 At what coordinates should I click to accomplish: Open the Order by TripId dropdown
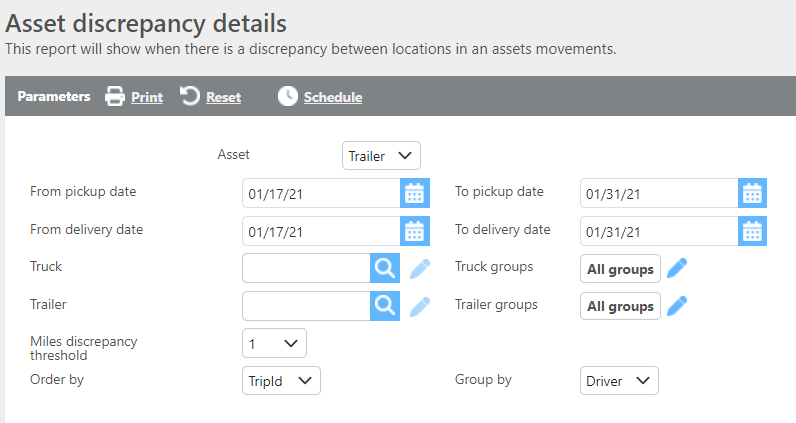281,380
